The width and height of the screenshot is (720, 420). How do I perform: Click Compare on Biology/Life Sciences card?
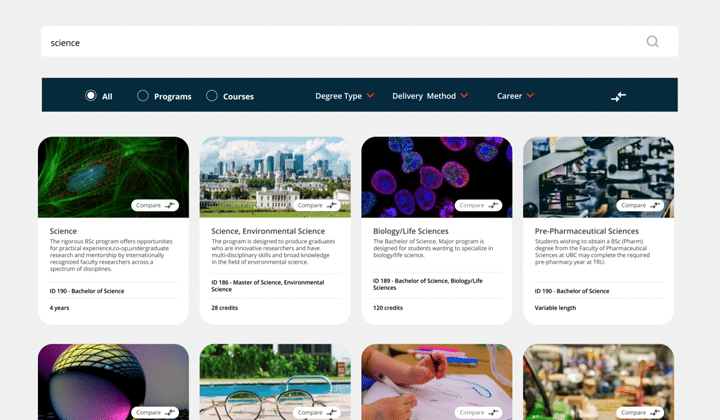[x=478, y=205]
